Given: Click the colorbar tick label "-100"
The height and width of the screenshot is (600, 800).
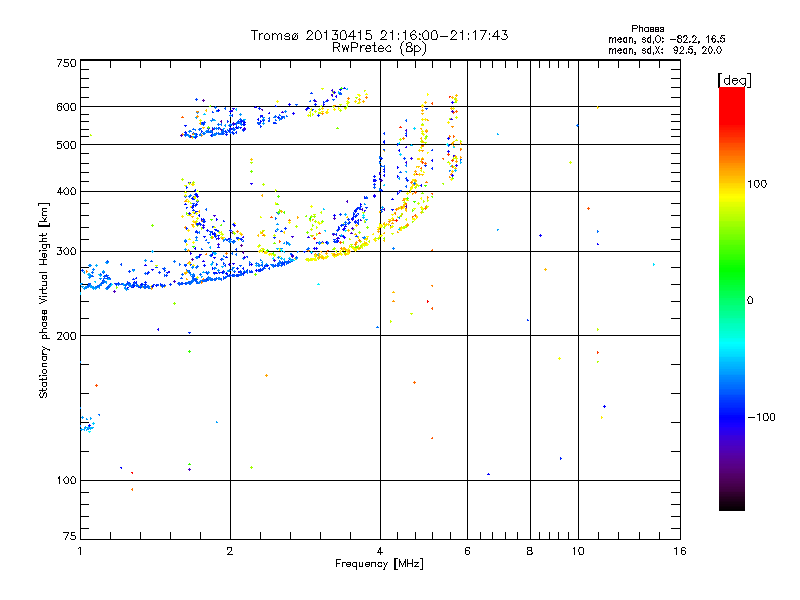Looking at the screenshot, I should 761,417.
